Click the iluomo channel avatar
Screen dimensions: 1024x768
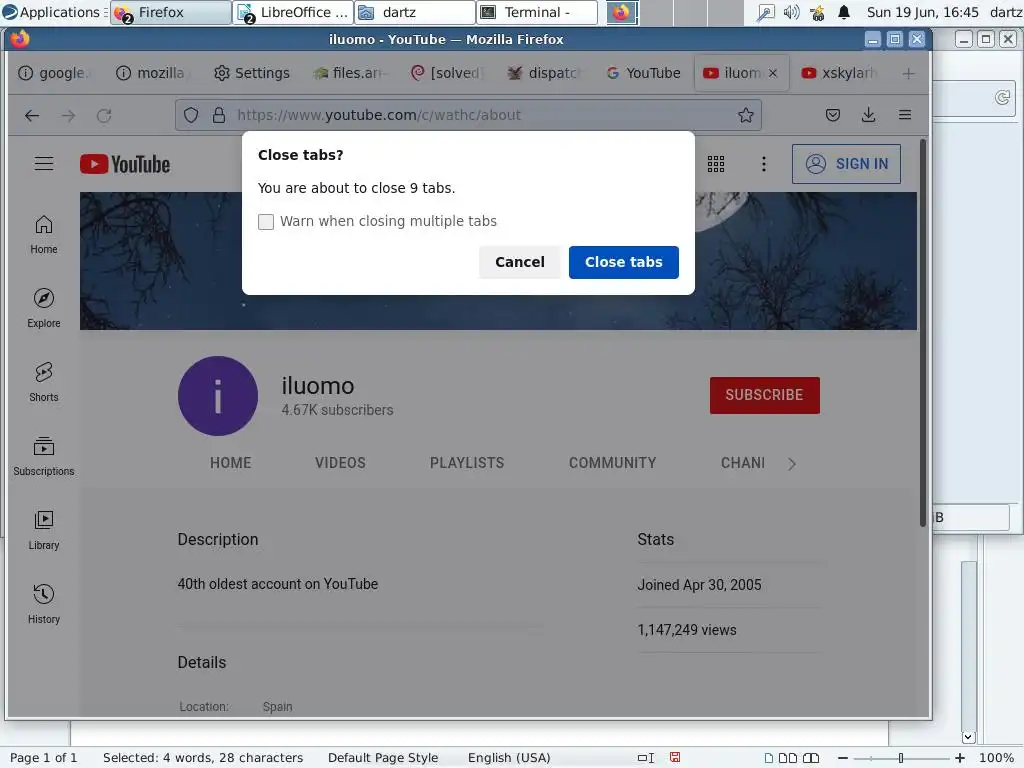(218, 396)
